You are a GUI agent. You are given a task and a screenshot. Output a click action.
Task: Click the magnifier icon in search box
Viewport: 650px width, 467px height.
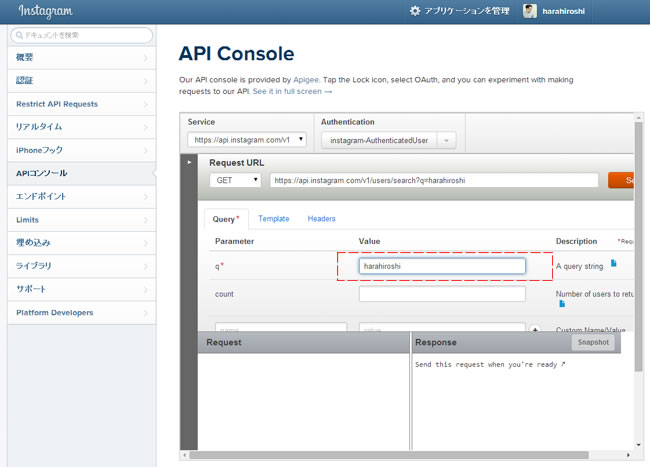pos(19,35)
